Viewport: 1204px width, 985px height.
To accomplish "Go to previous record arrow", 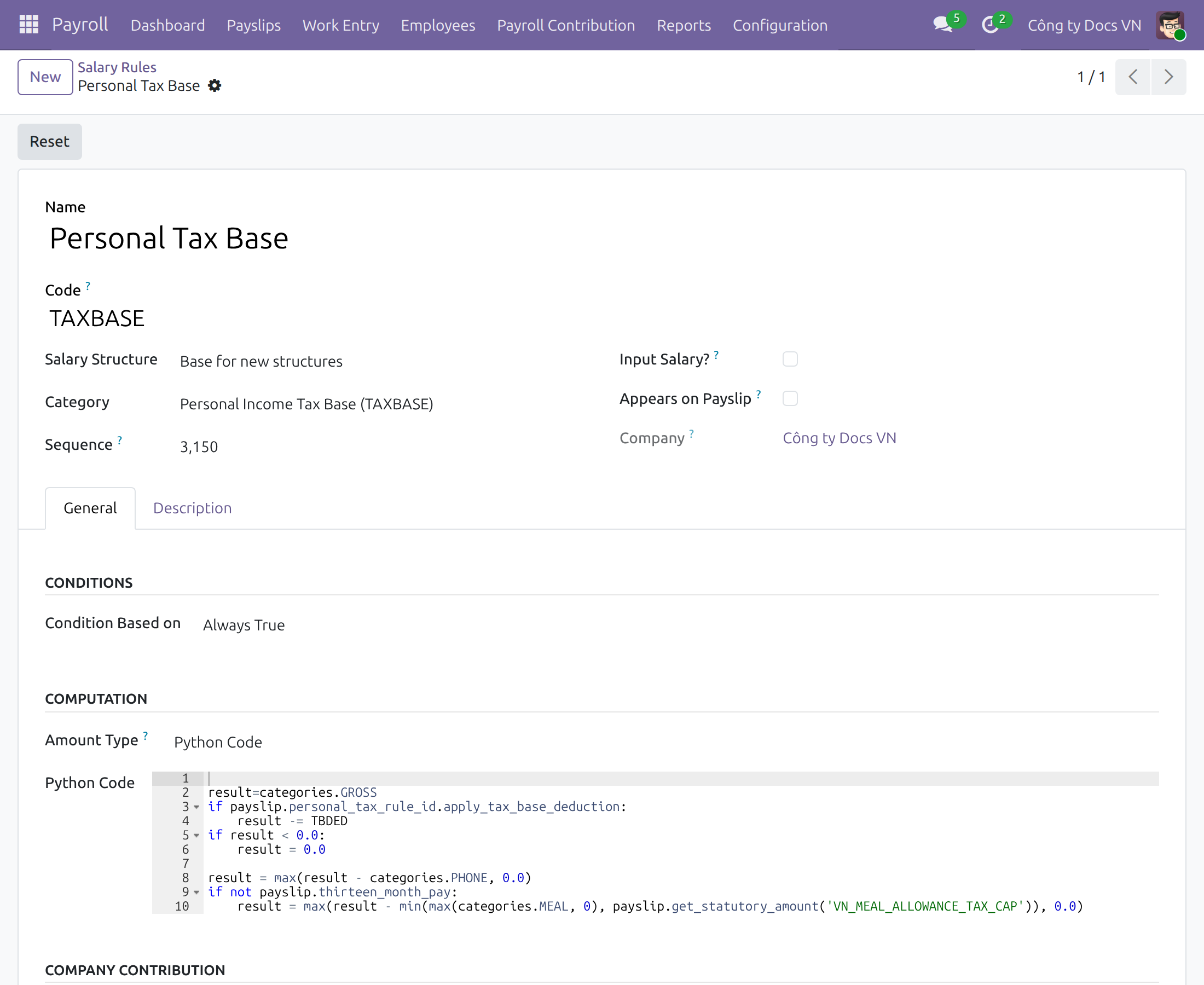I will coord(1132,77).
